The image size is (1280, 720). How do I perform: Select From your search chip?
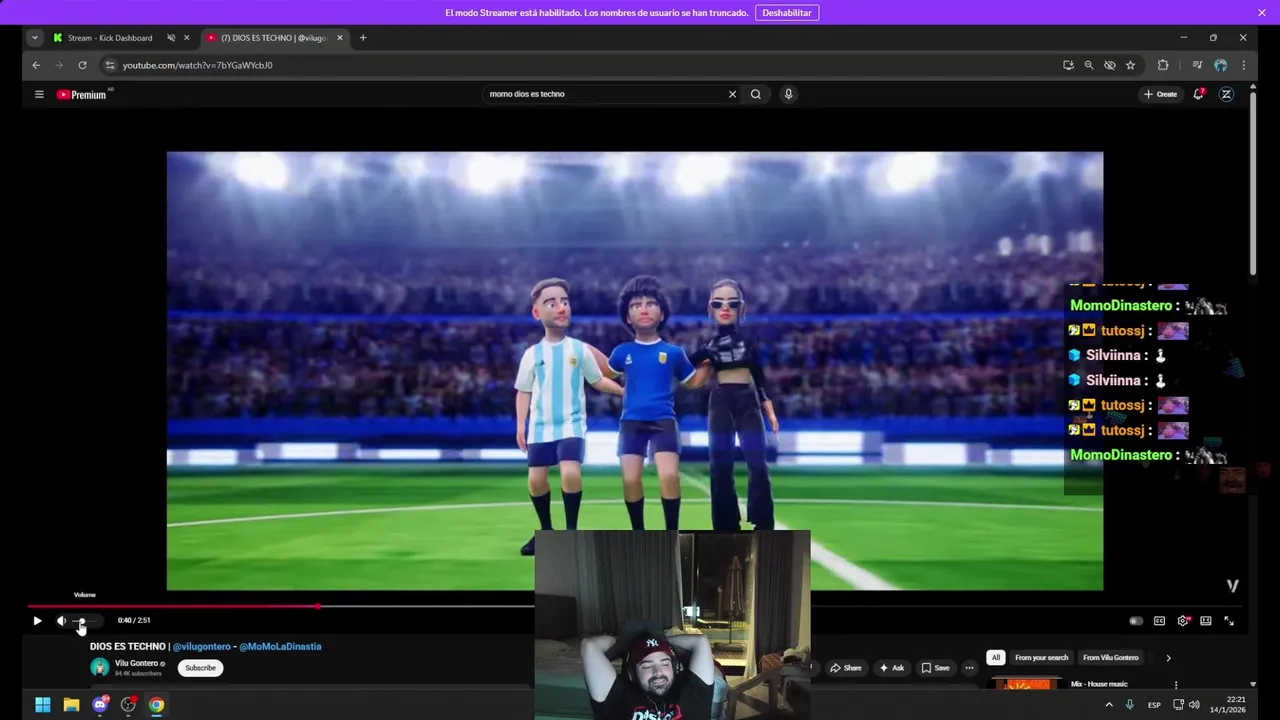tap(1042, 658)
